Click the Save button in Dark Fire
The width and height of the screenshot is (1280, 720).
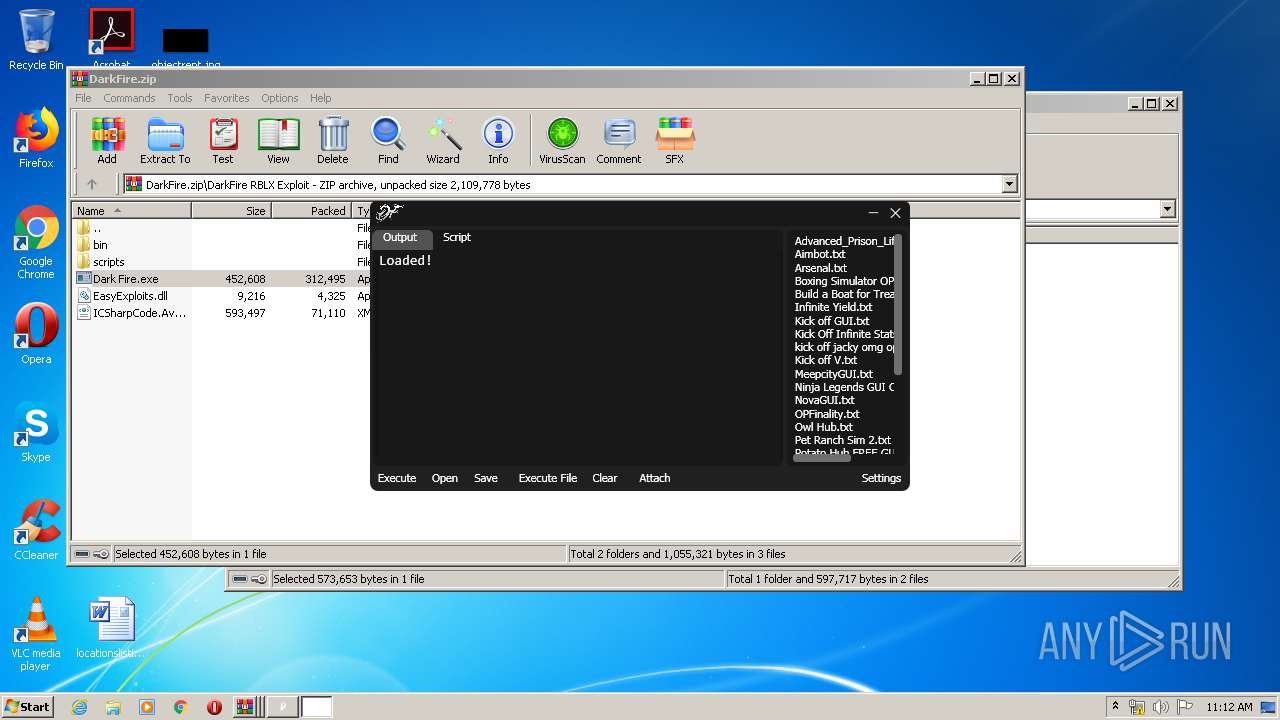486,478
